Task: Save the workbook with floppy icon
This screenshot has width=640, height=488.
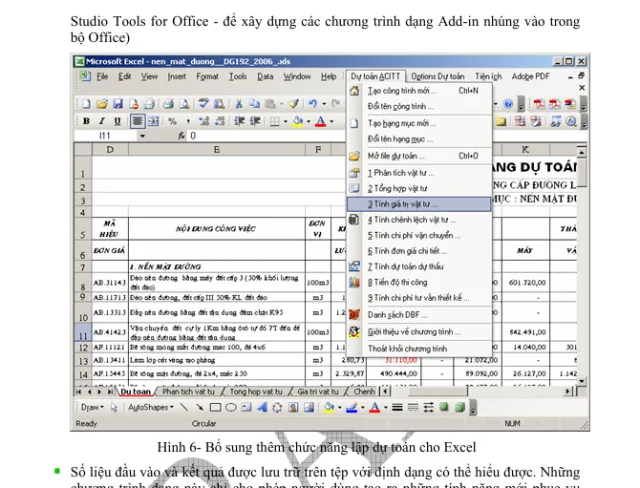Action: [118, 104]
